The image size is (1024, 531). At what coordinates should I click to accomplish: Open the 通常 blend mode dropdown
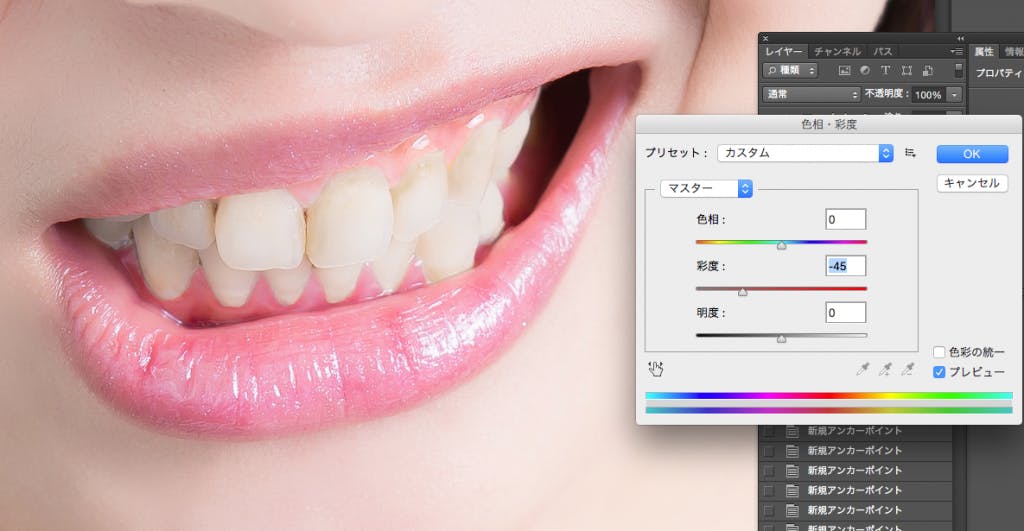pos(811,95)
